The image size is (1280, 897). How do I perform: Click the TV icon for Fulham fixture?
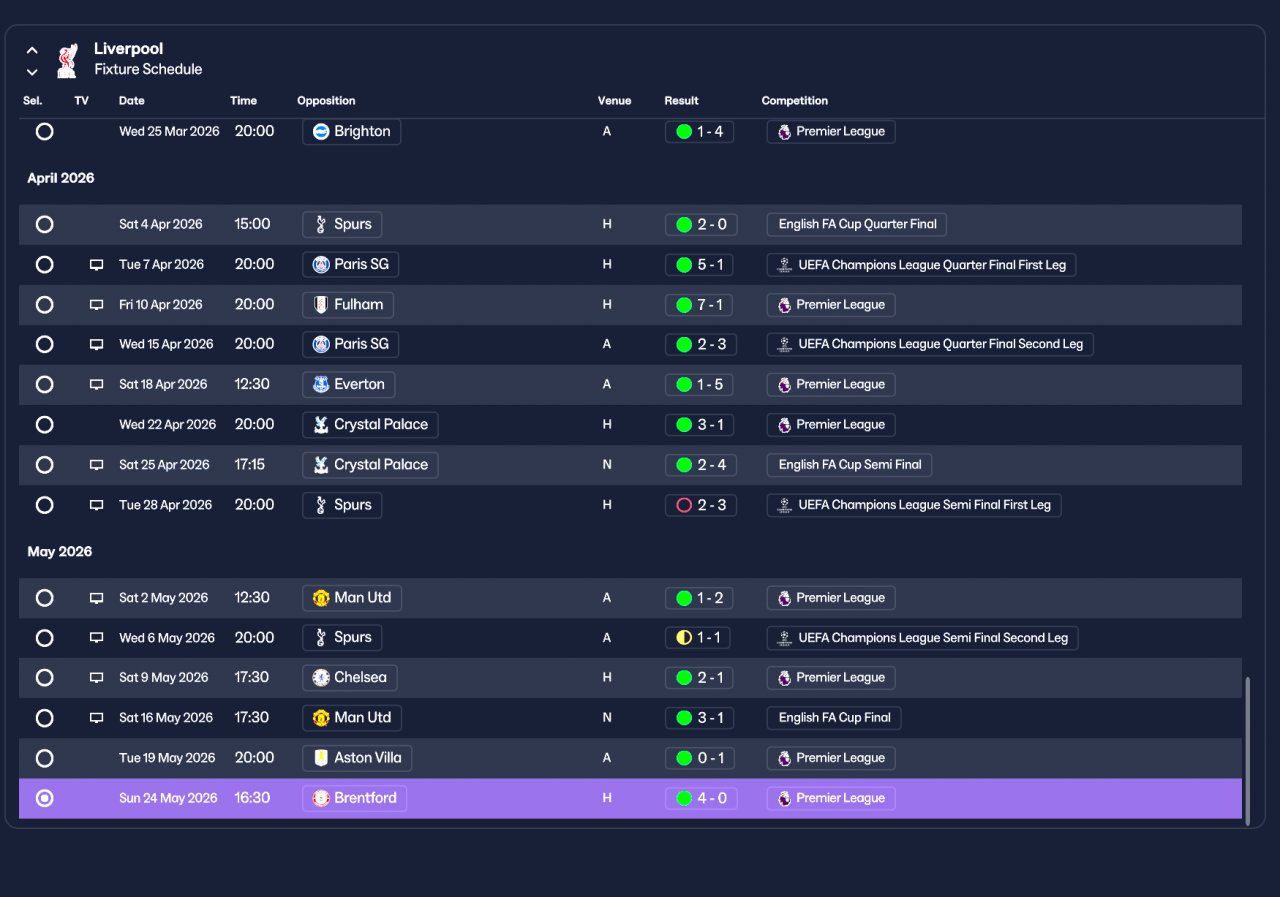pos(97,305)
